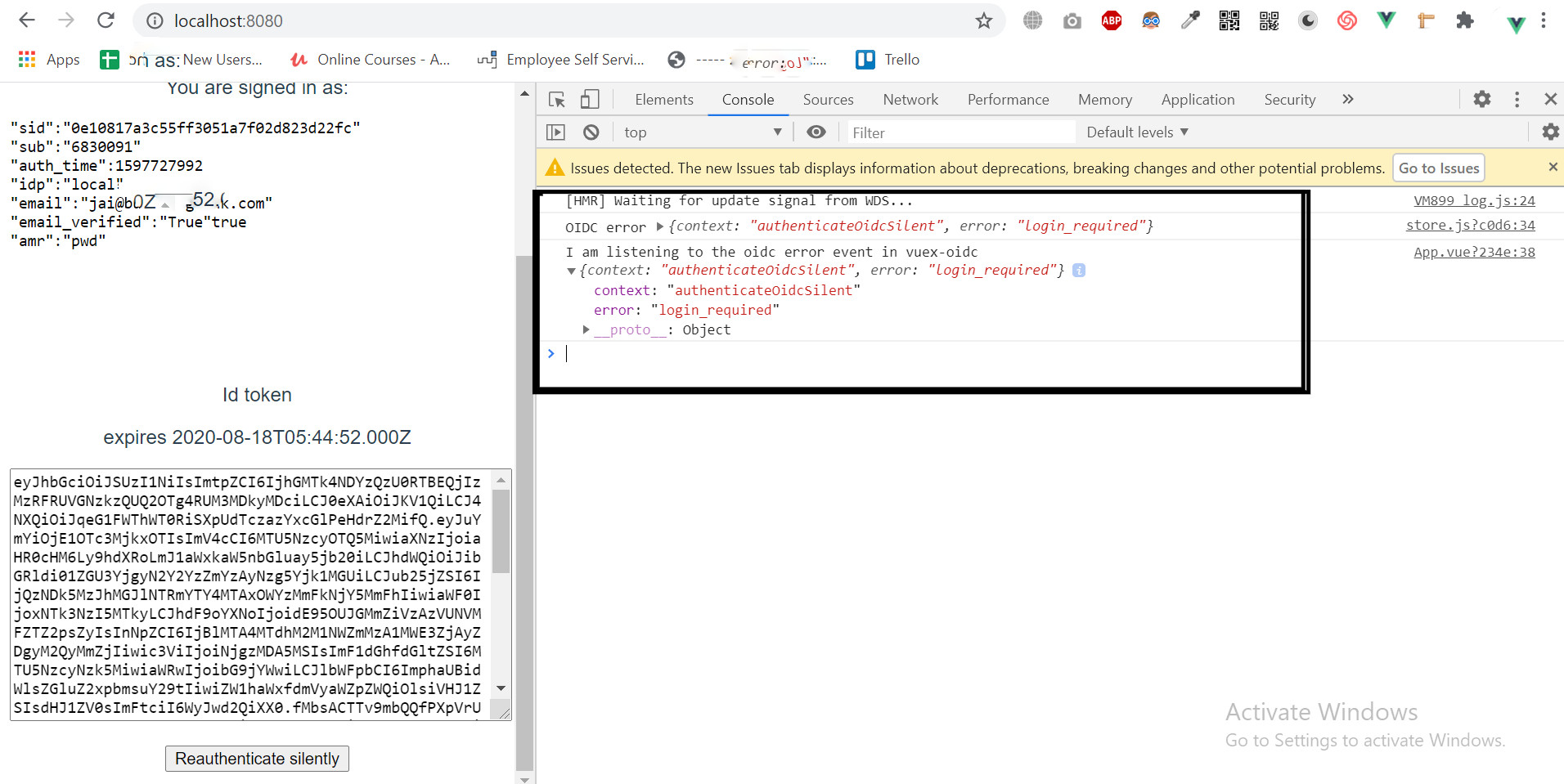Bookmark this page with the star icon
Viewport: 1564px width, 784px height.
(x=984, y=20)
